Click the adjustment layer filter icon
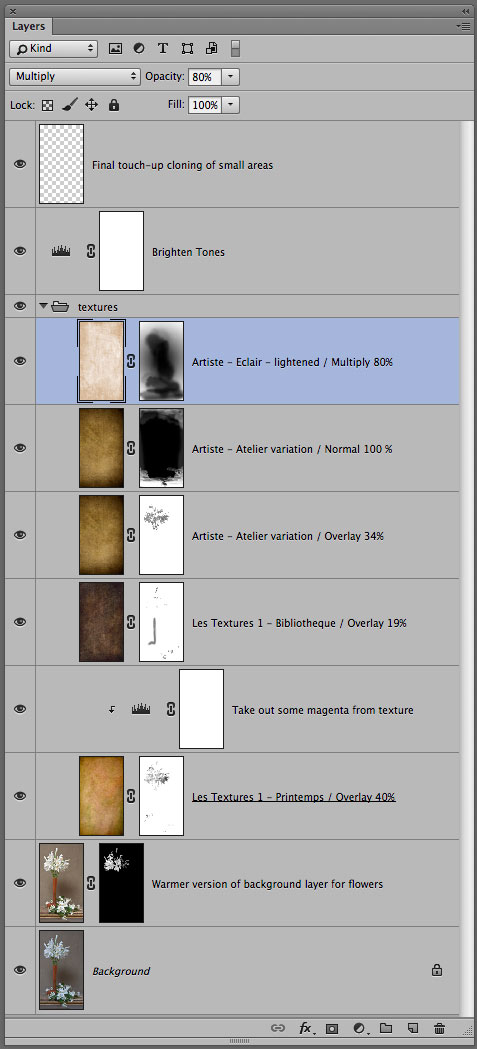 click(x=139, y=49)
